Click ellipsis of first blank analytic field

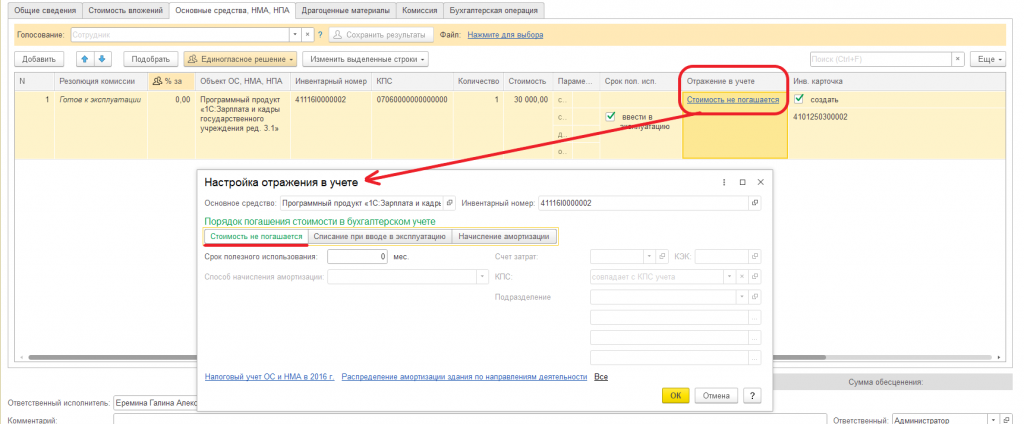tap(755, 318)
